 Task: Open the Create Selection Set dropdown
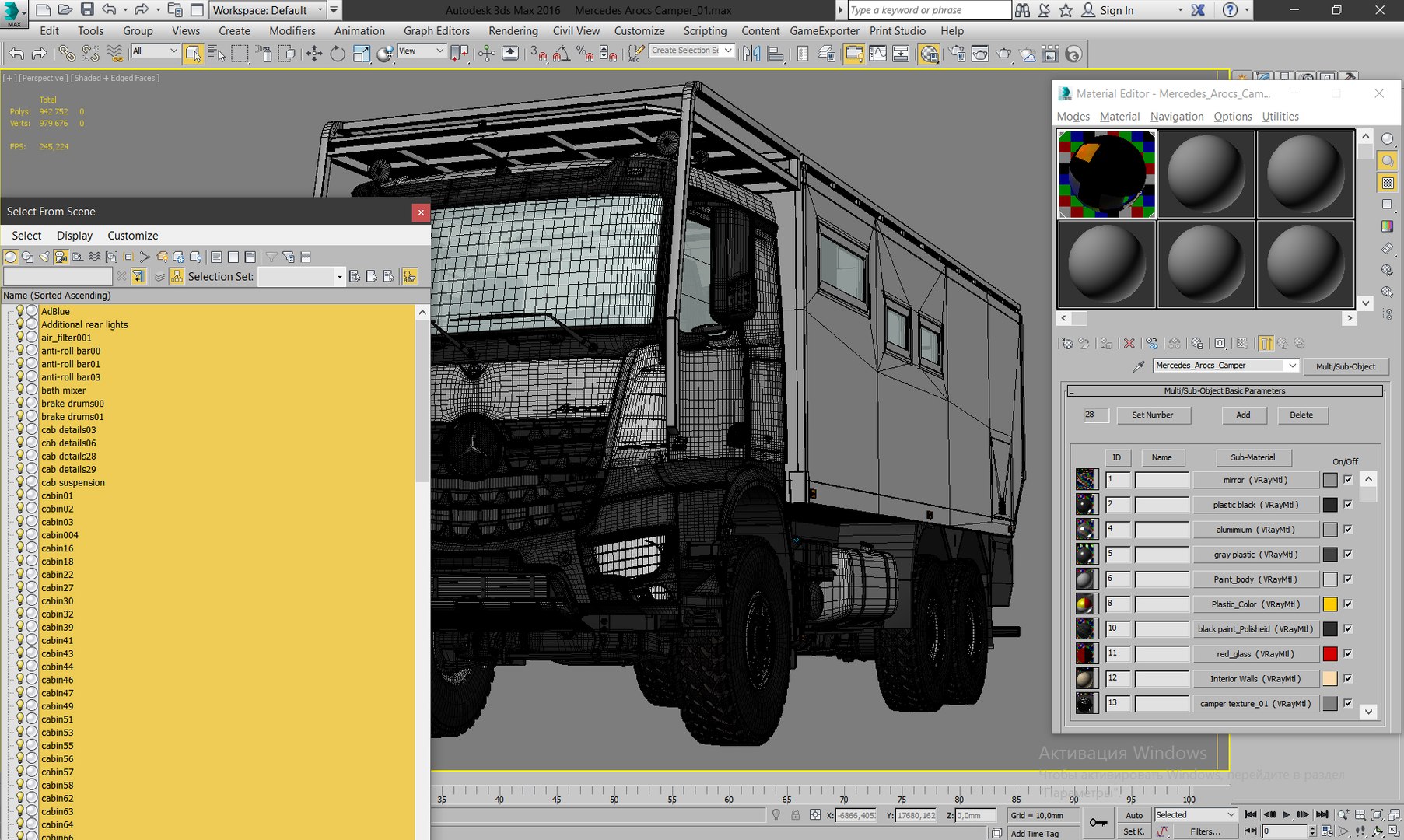point(691,51)
